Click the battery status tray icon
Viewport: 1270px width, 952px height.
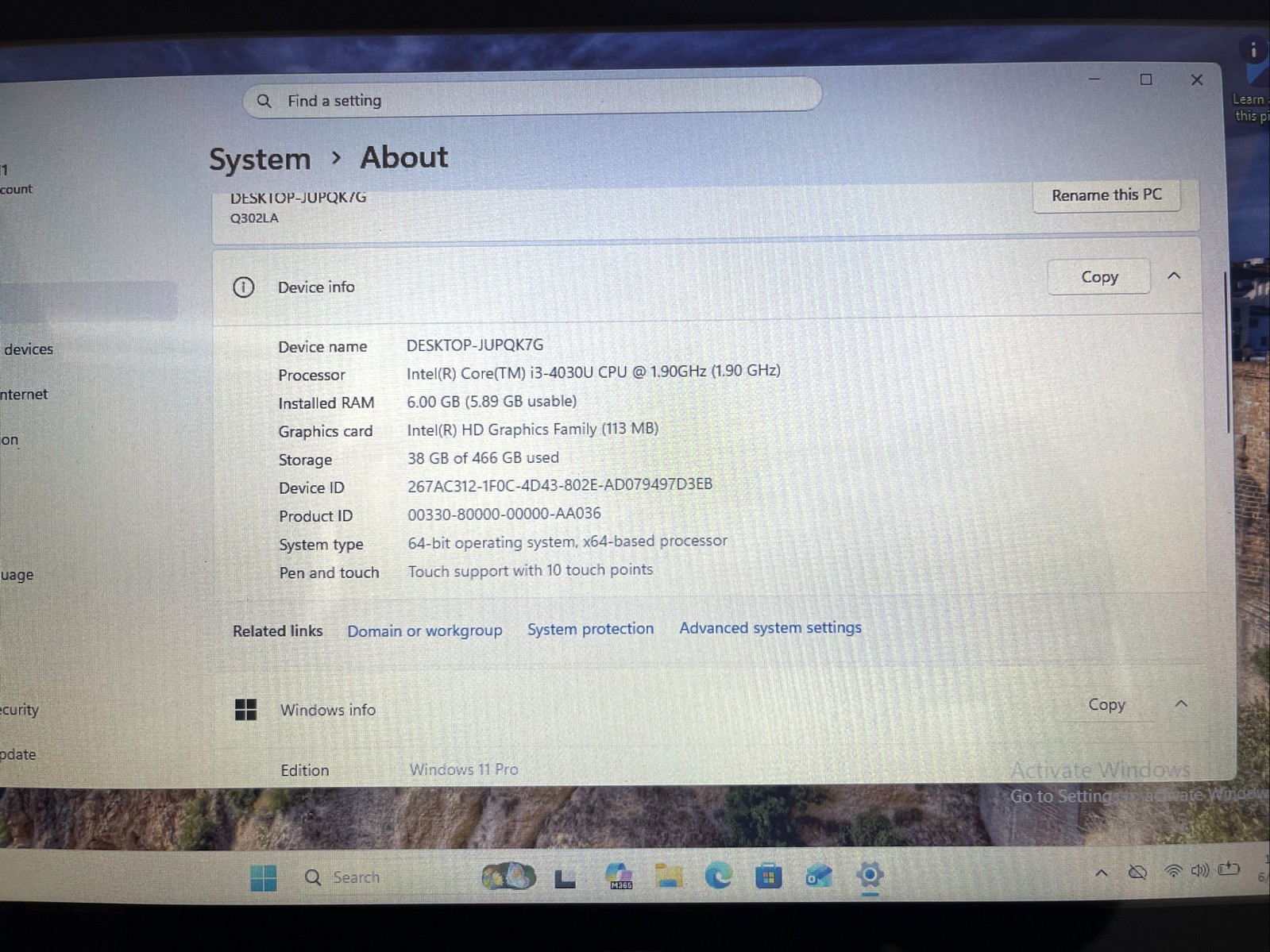(1229, 869)
